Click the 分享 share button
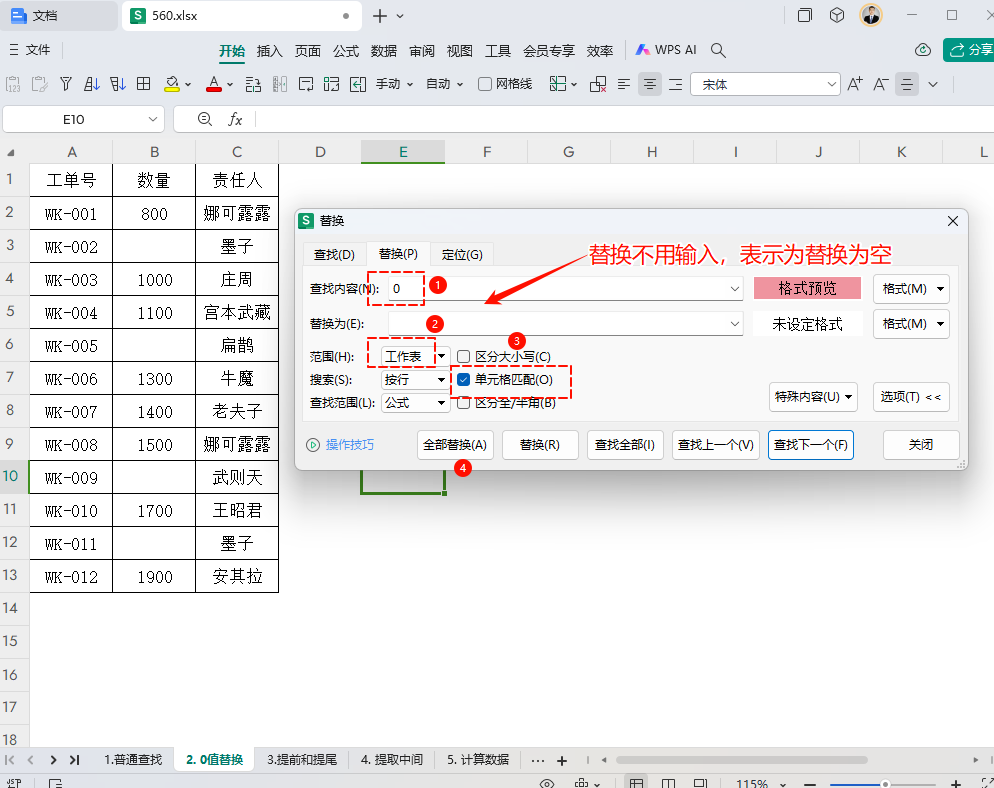 pyautogui.click(x=969, y=50)
